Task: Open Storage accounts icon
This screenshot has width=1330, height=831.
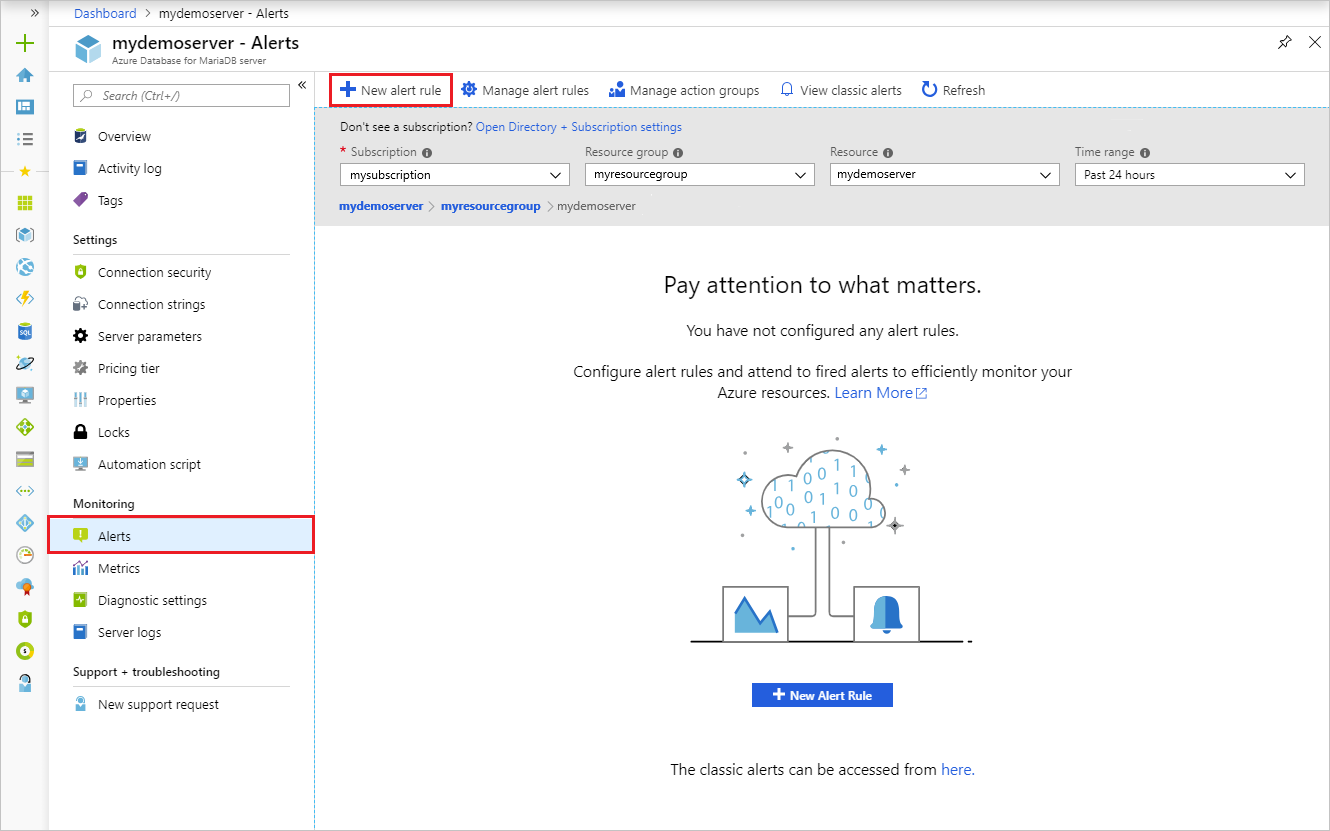Action: coord(25,459)
